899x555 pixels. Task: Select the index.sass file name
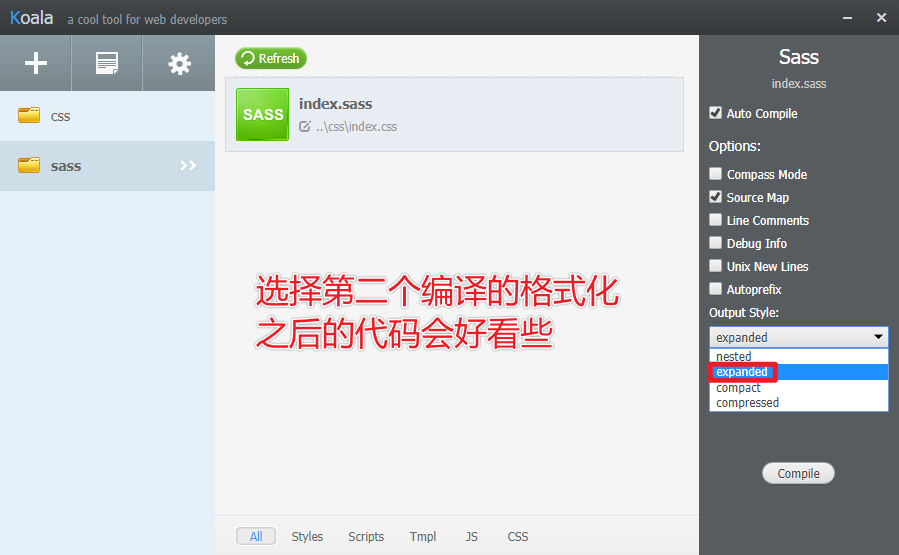335,104
